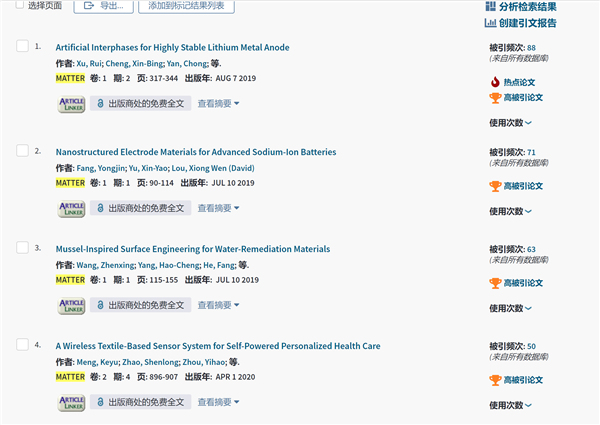
Task: Show abstract of Wireless Textile-Based Sensor paper
Action: (218, 402)
